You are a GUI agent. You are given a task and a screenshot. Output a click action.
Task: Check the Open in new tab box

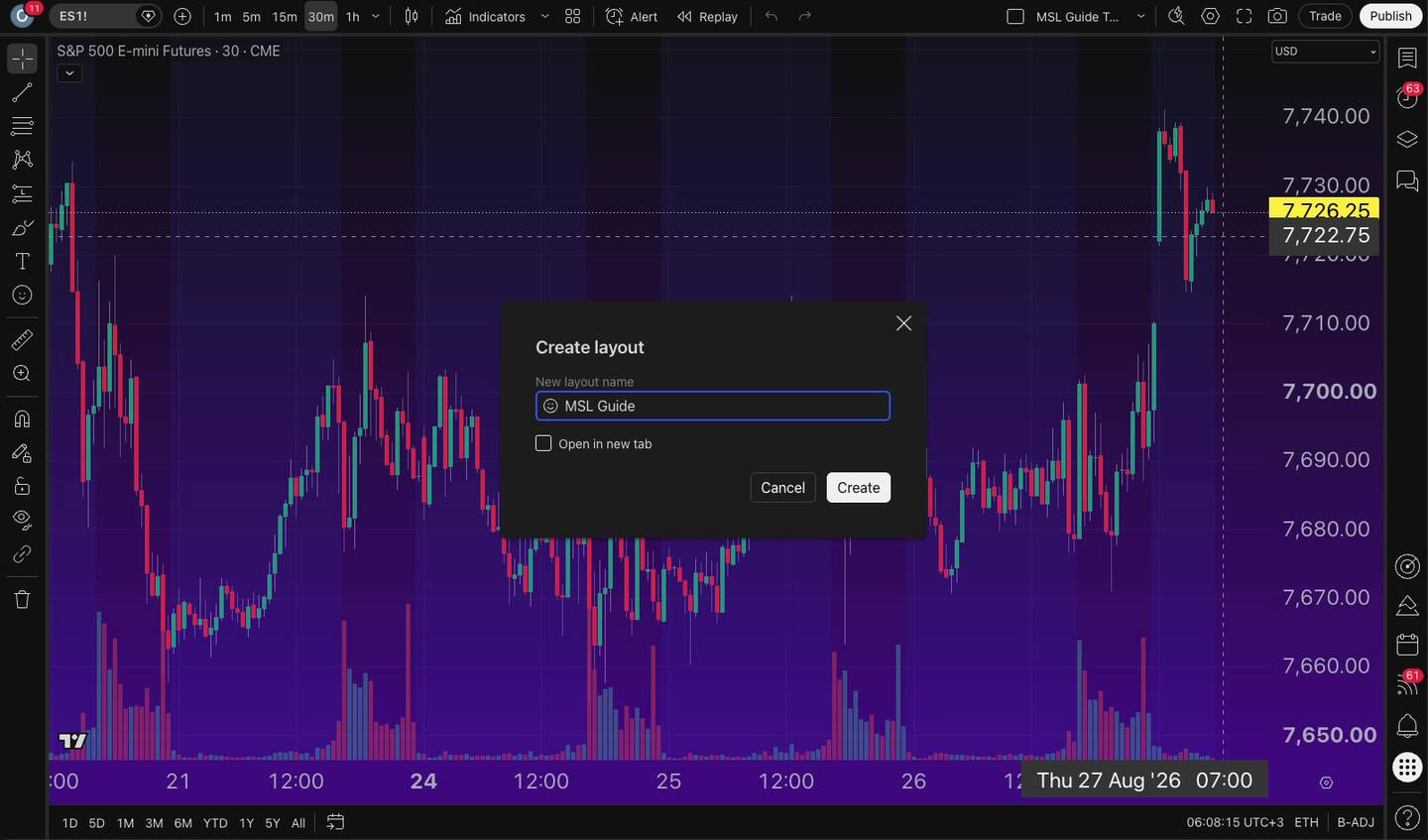(x=543, y=443)
